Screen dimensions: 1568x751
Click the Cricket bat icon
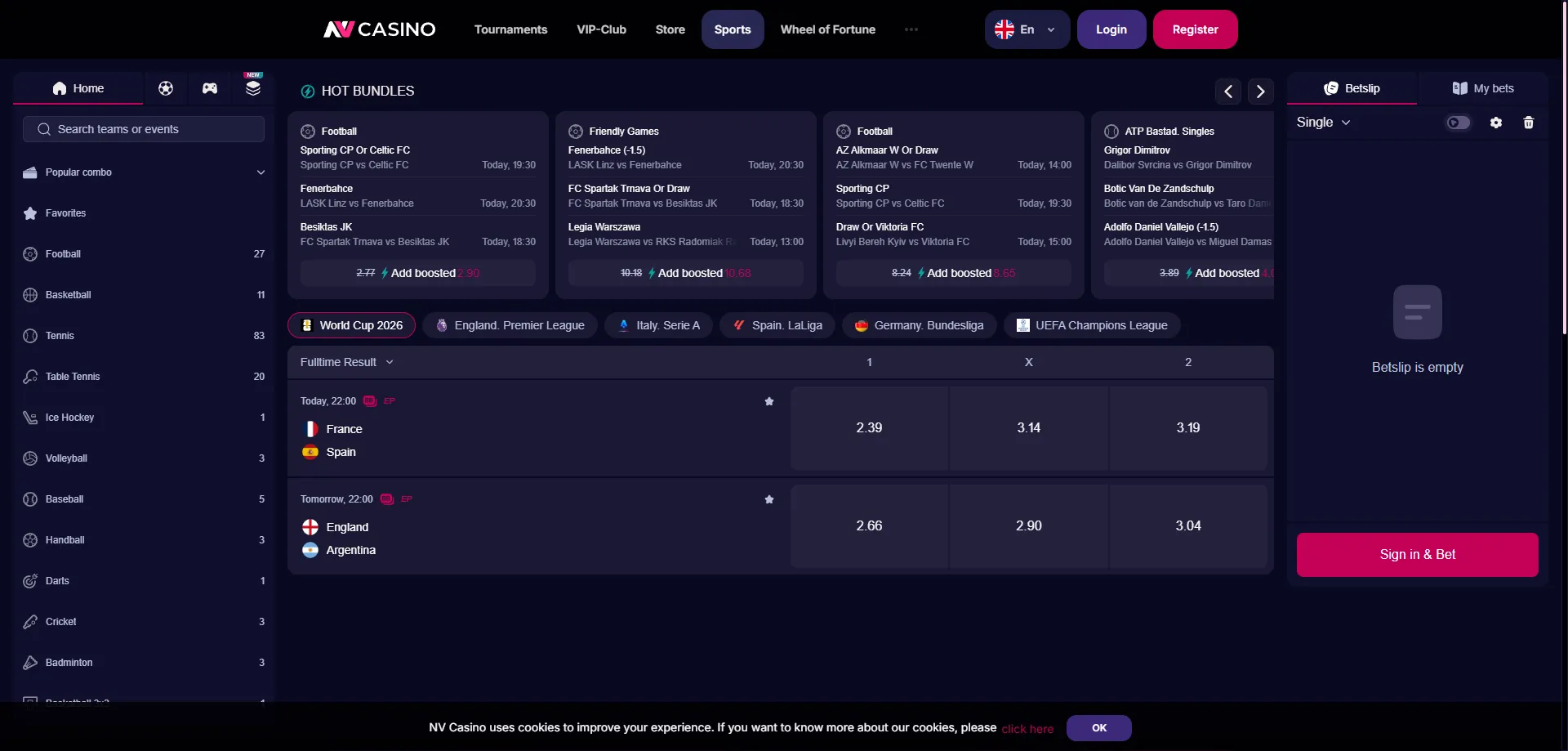point(30,622)
